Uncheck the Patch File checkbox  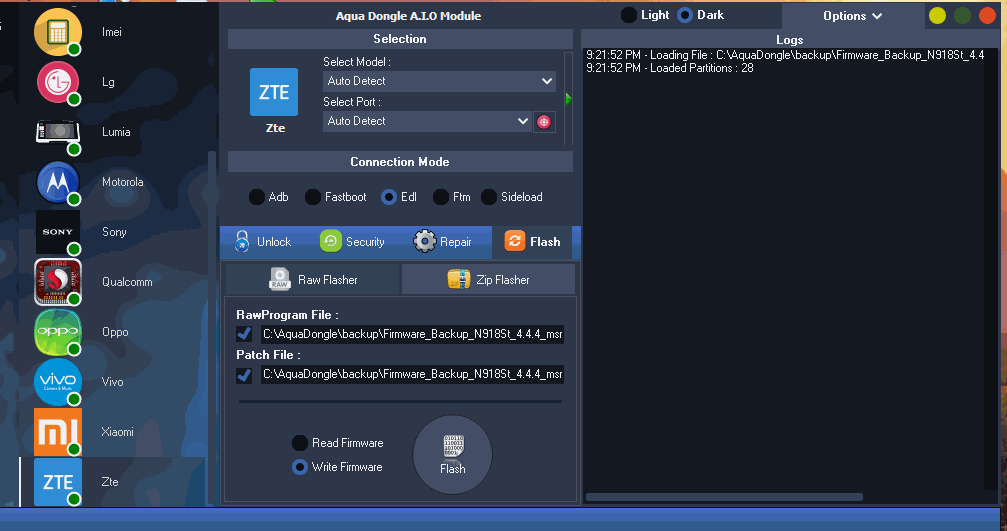pyautogui.click(x=244, y=374)
